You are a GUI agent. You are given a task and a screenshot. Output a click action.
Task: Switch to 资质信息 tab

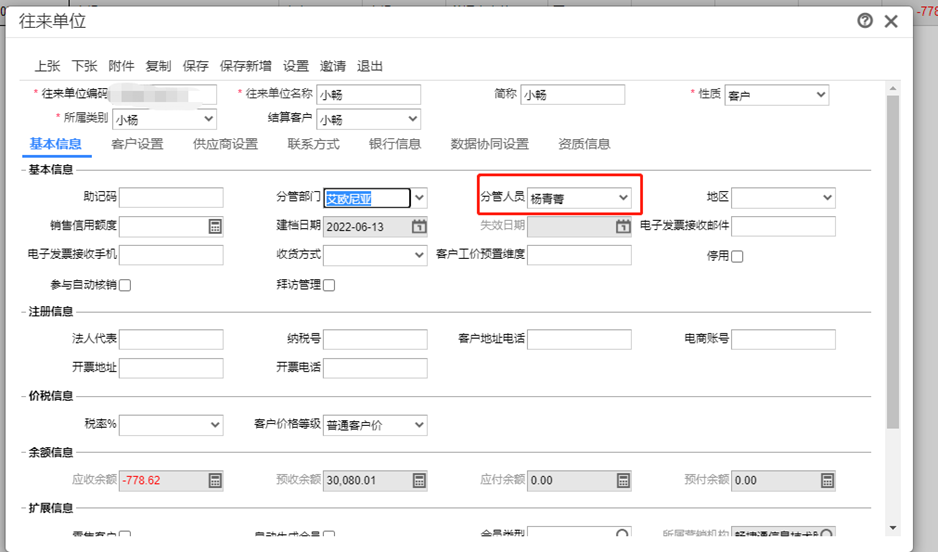coord(584,144)
